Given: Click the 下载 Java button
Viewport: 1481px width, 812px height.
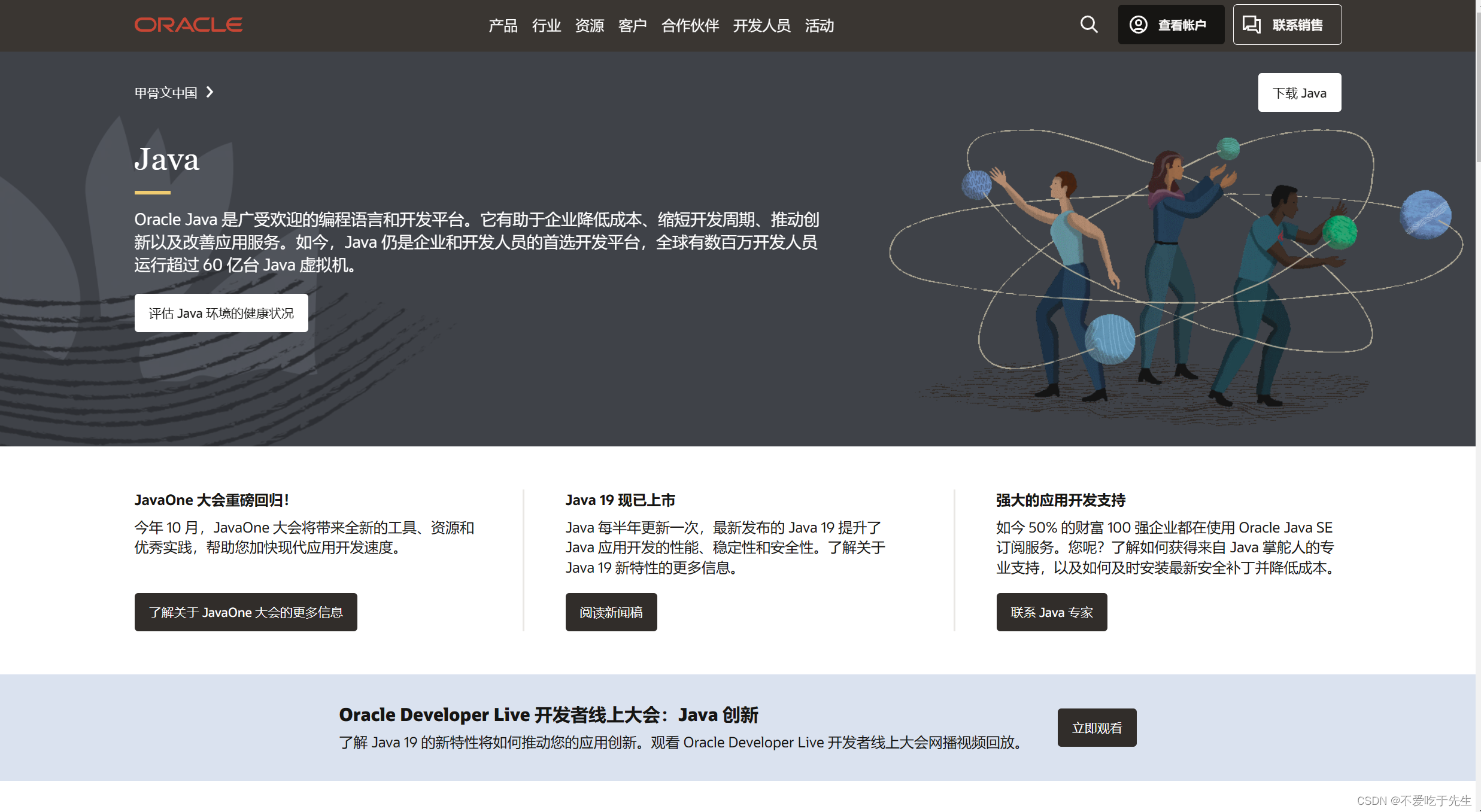Looking at the screenshot, I should (x=1300, y=92).
